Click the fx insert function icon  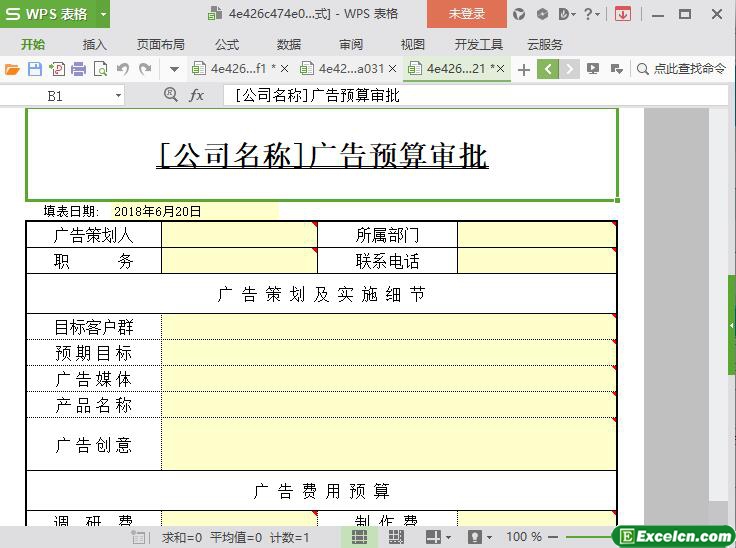197,95
